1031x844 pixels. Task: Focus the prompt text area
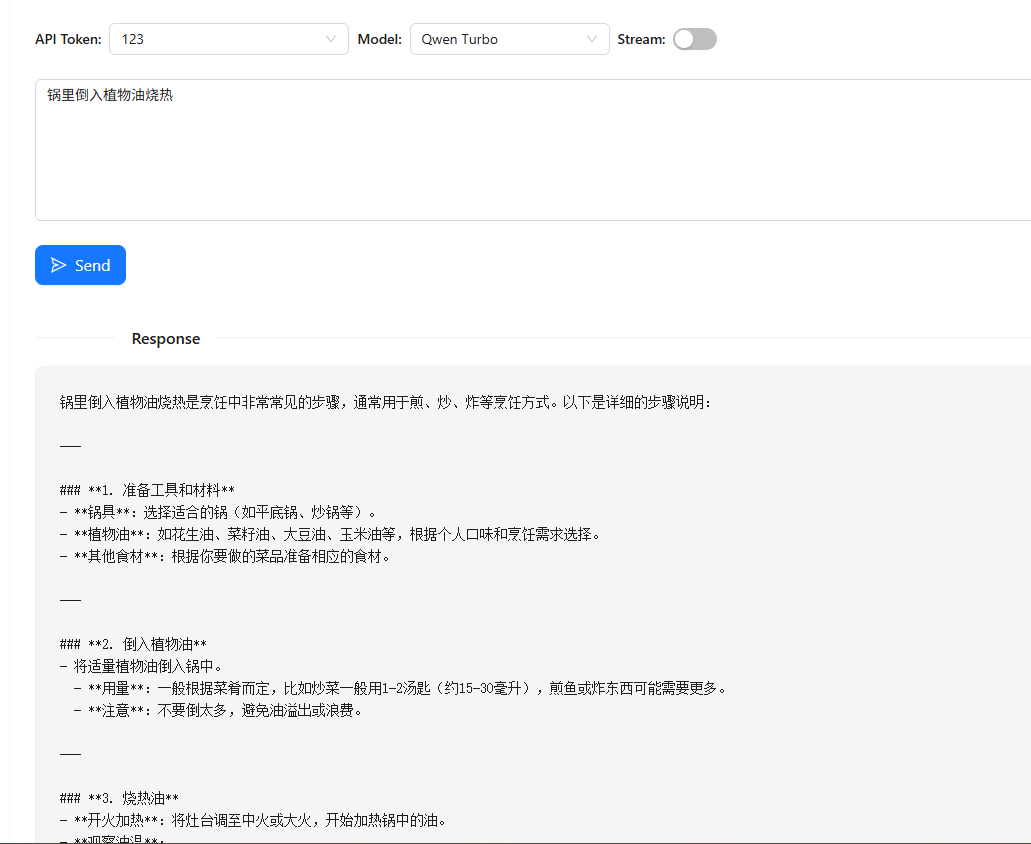point(530,150)
